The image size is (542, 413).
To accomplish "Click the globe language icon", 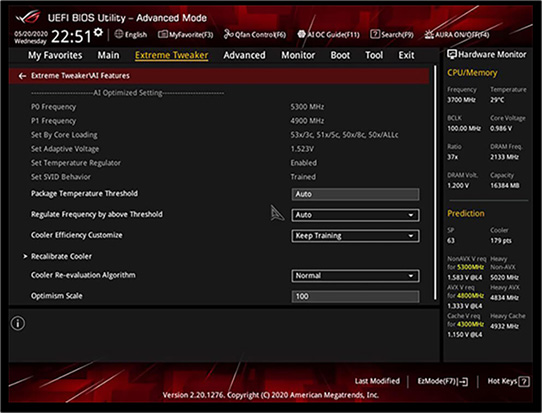I will pyautogui.click(x=119, y=34).
